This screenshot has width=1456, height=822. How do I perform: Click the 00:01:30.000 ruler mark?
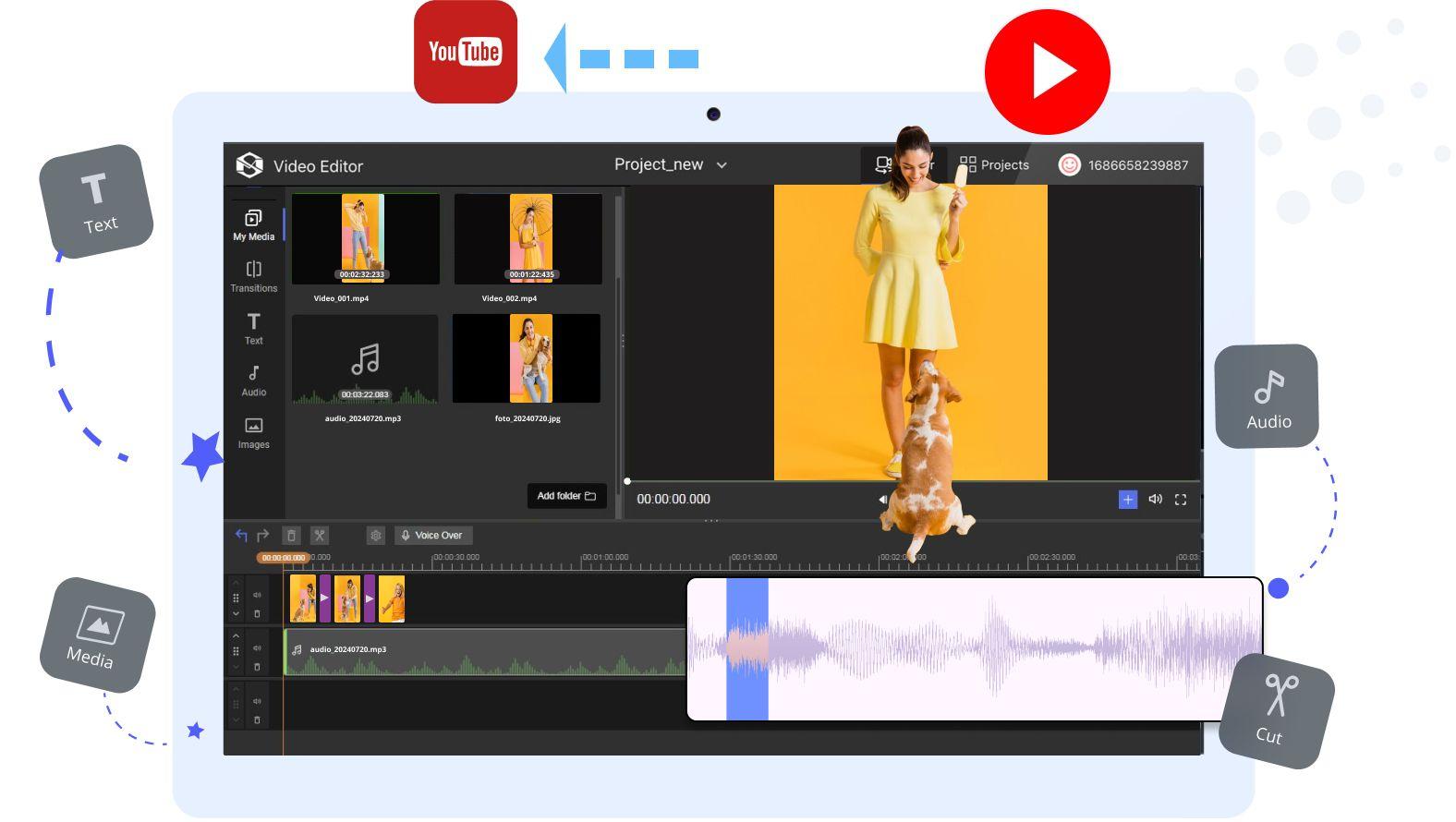pyautogui.click(x=755, y=558)
